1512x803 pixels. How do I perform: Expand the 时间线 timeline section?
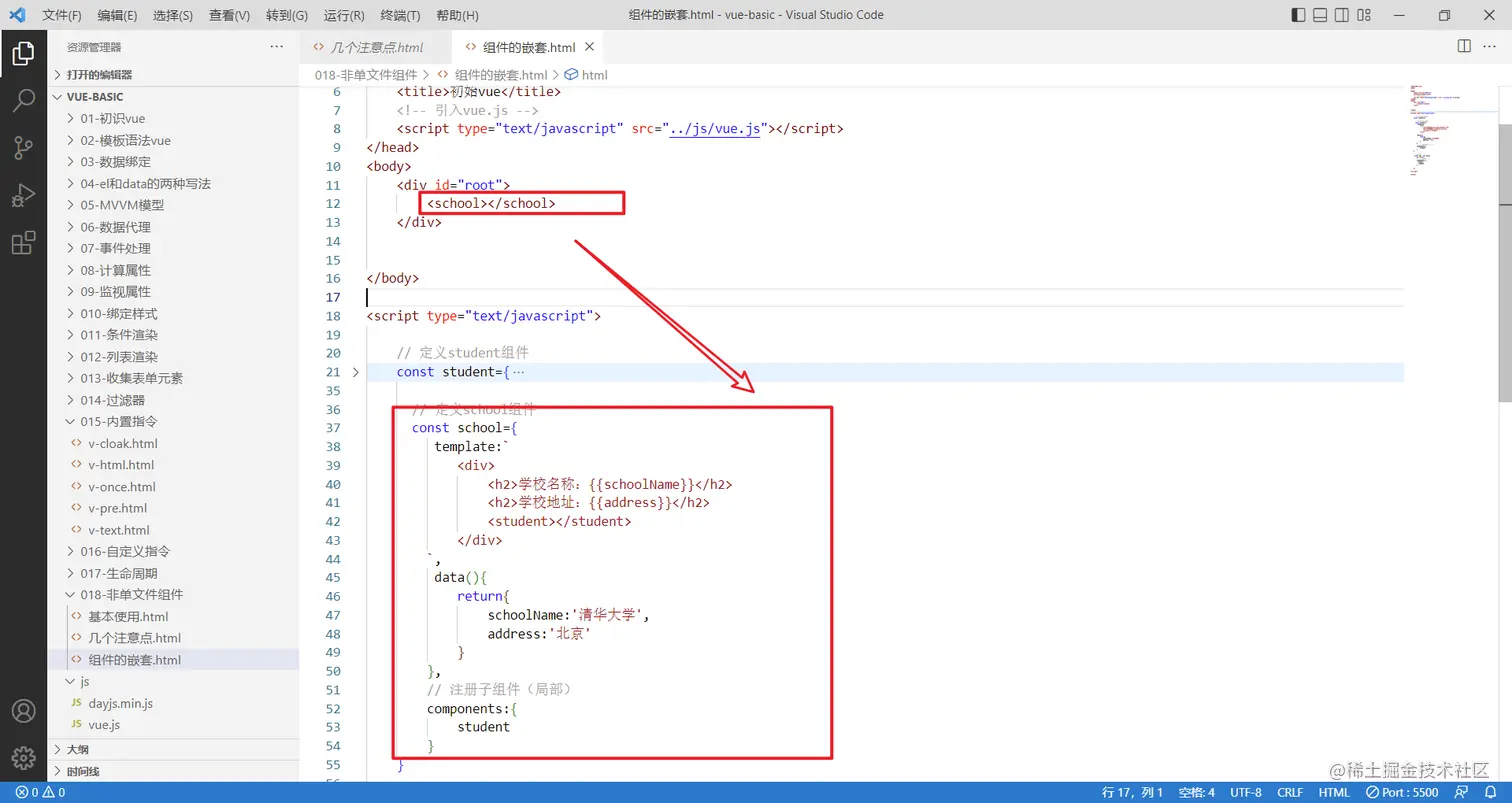[173, 771]
